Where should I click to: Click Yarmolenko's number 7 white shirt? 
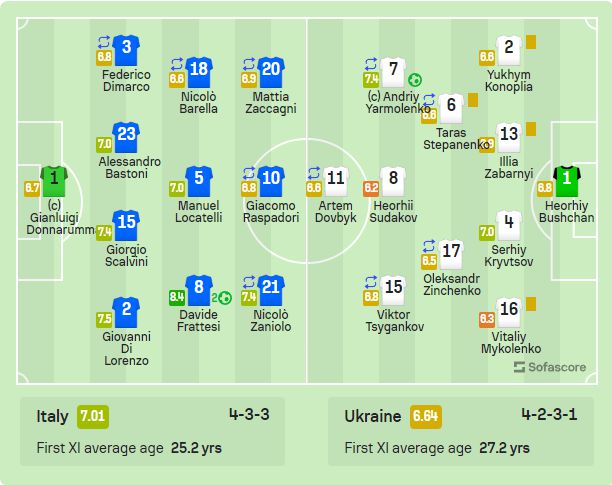click(x=394, y=71)
